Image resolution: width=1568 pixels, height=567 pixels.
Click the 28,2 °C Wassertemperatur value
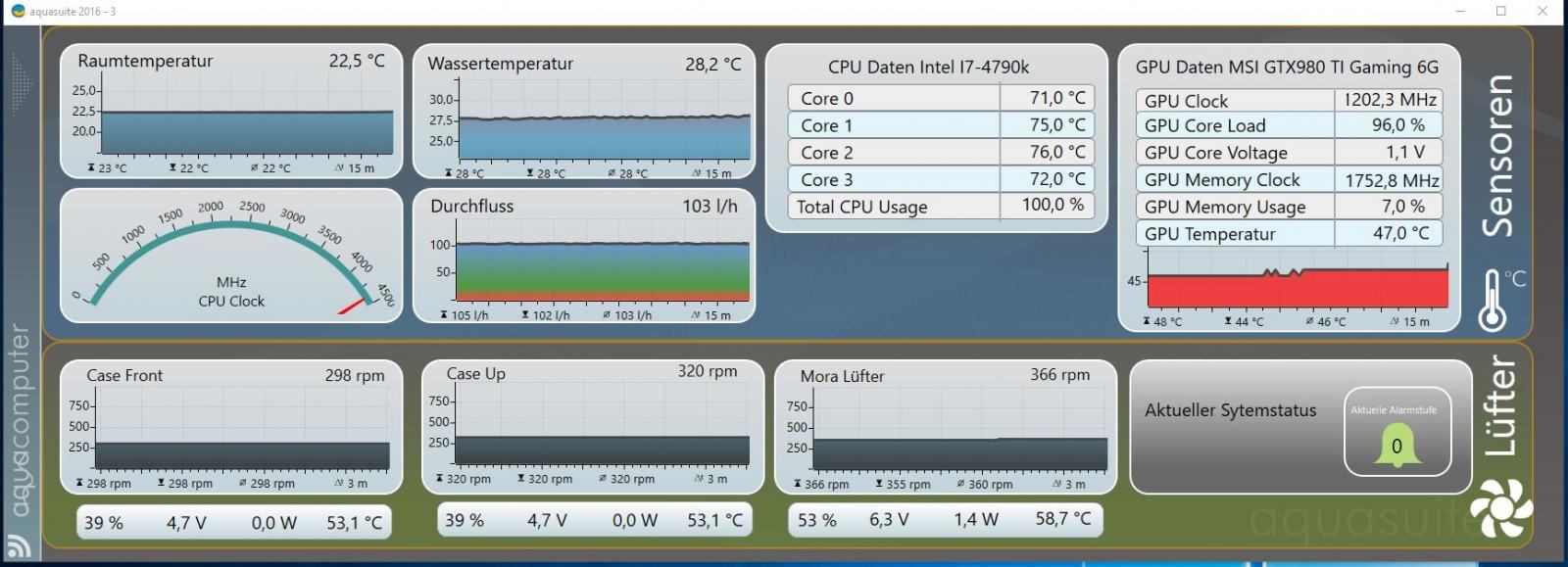713,64
